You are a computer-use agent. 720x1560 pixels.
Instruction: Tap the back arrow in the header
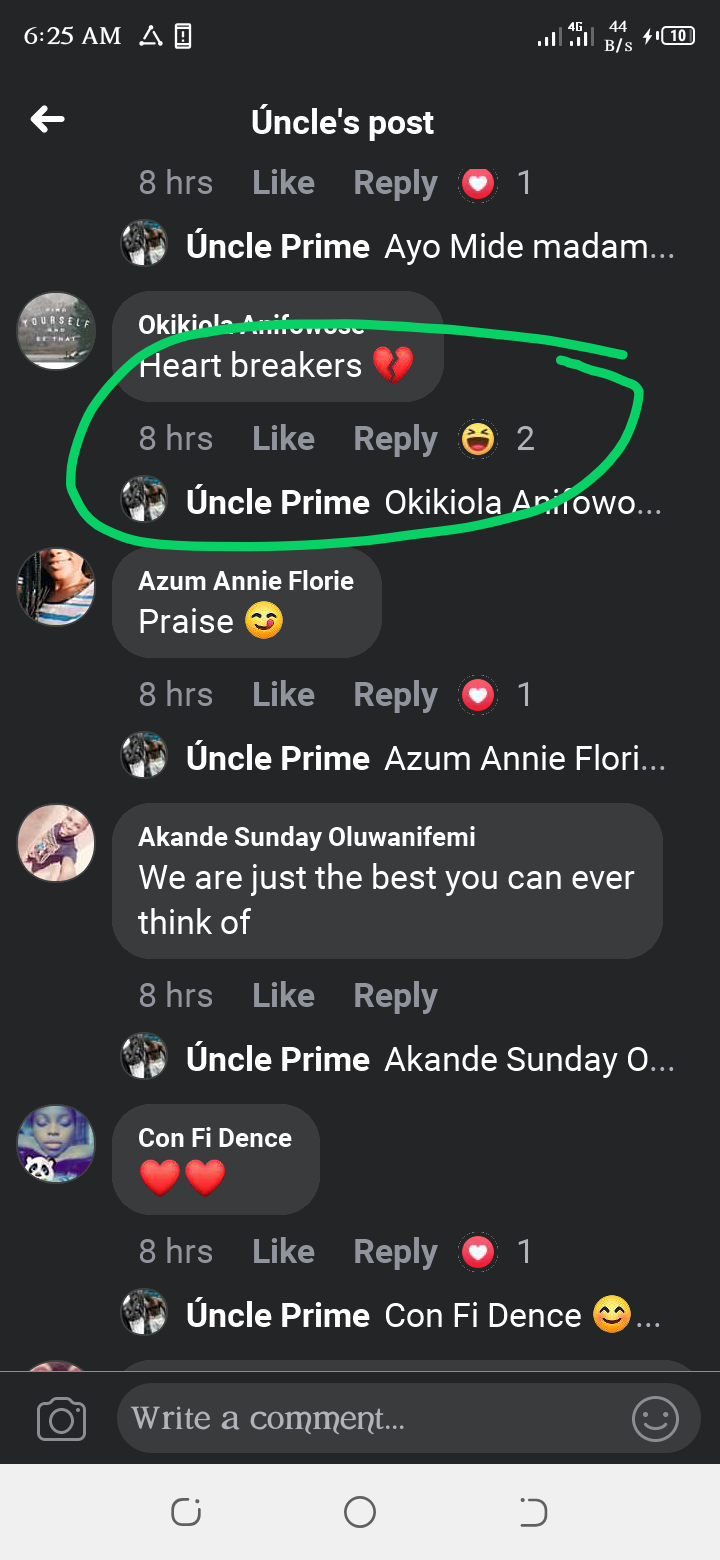48,121
